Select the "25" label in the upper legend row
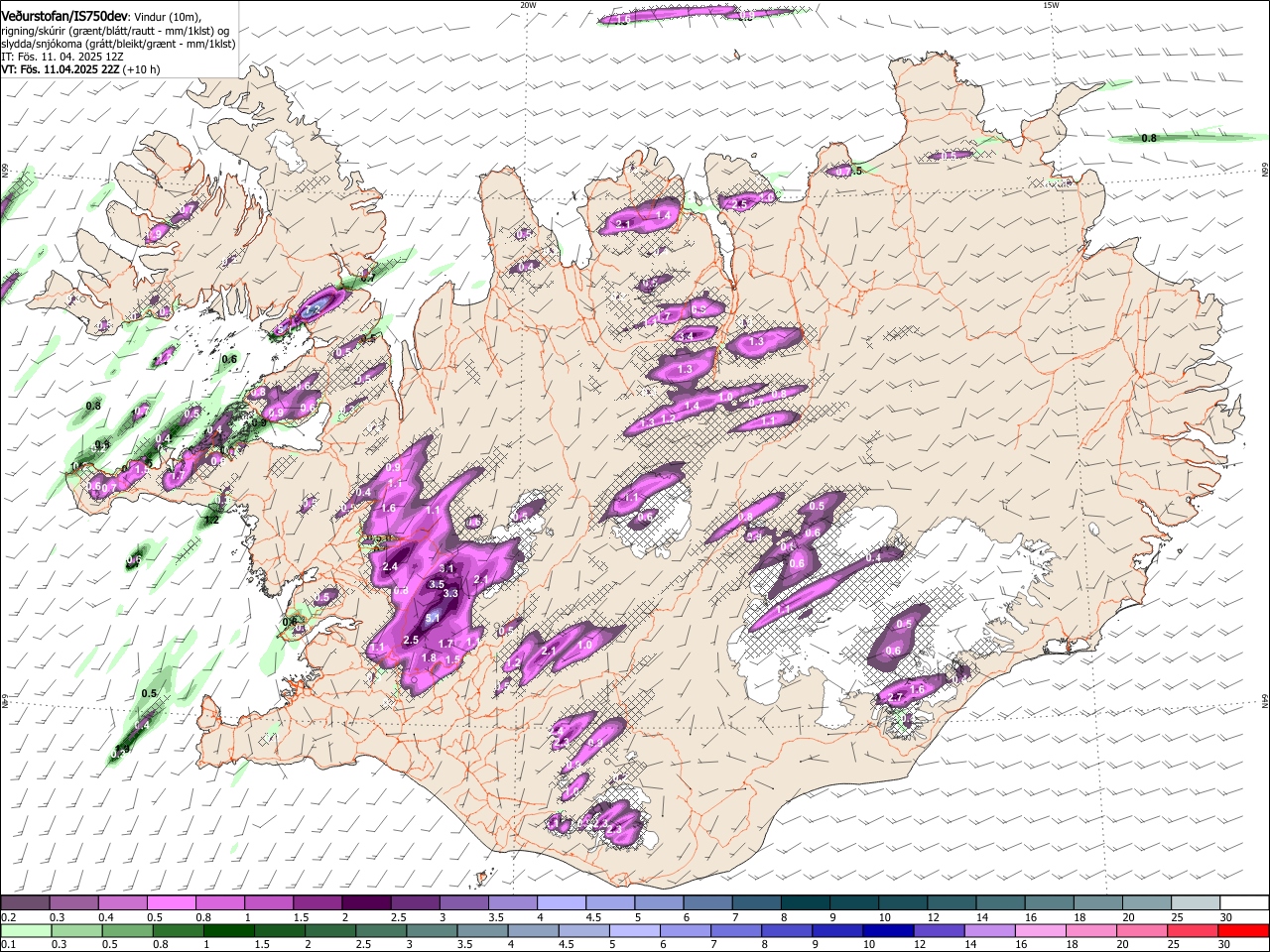 (1177, 917)
